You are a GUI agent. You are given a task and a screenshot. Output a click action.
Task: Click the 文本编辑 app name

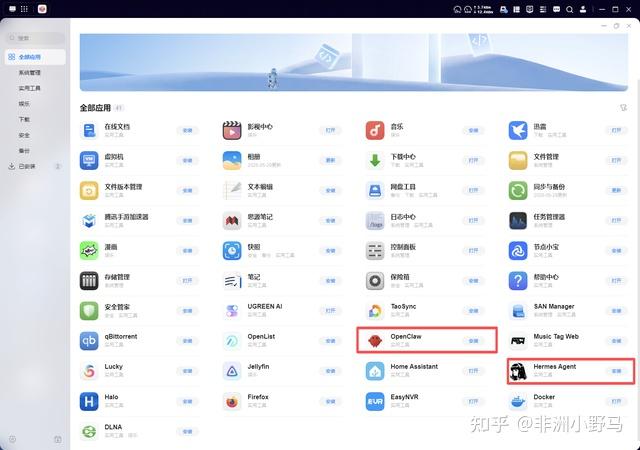[x=260, y=187]
